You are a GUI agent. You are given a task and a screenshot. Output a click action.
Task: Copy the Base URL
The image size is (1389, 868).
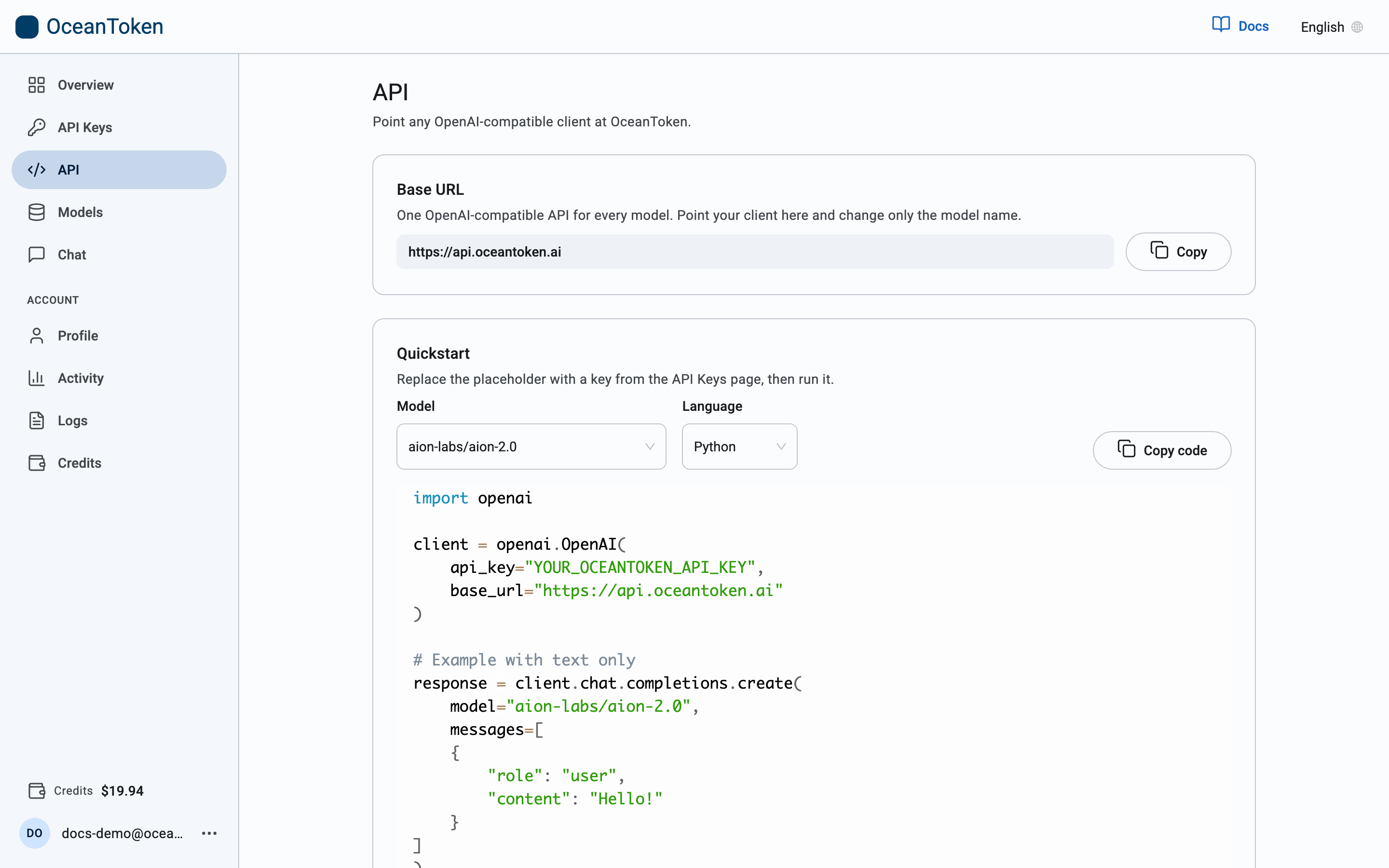click(1178, 251)
